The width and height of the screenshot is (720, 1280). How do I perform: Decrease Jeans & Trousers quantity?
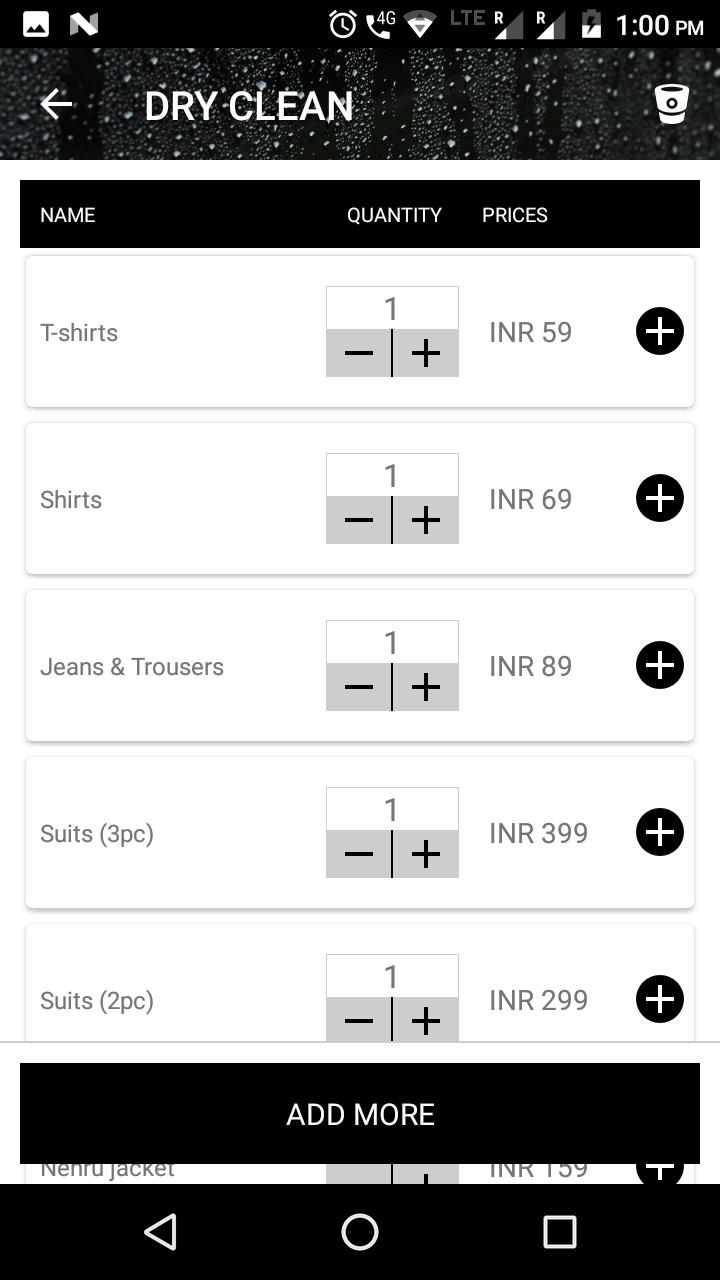[358, 687]
